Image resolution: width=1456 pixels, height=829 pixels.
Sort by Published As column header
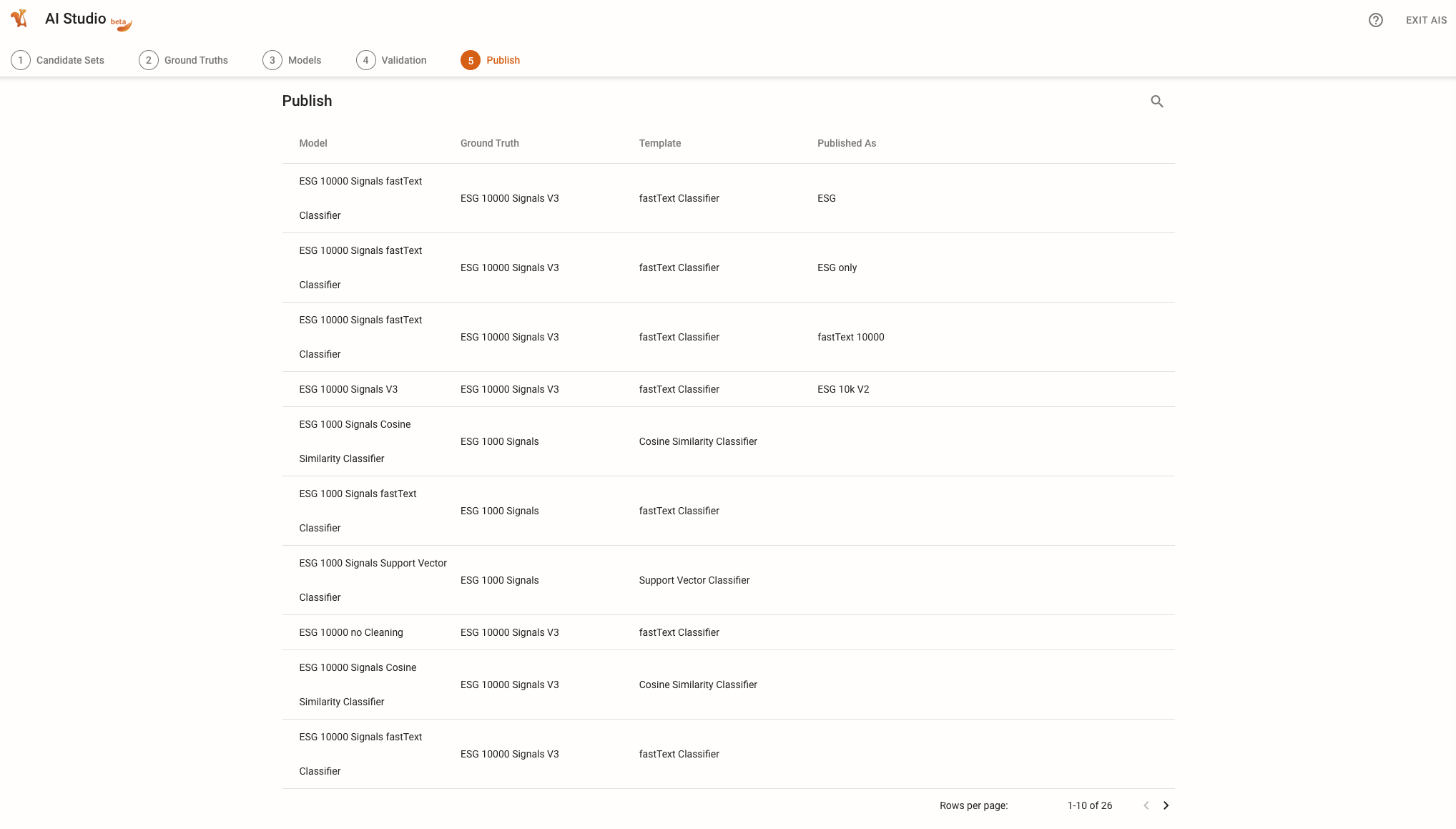846,143
